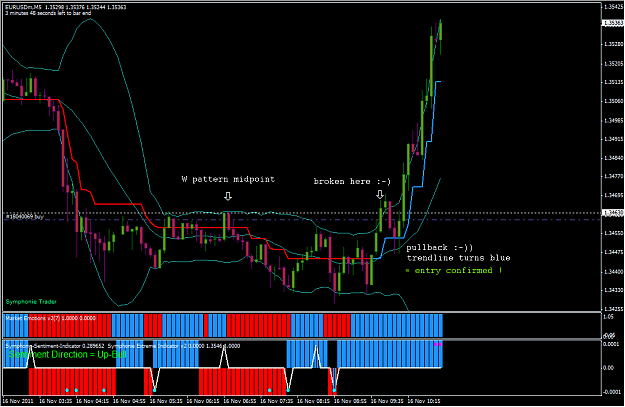The width and height of the screenshot is (625, 407).
Task: Click price level 1.34475 on the axis
Action: coord(613,252)
